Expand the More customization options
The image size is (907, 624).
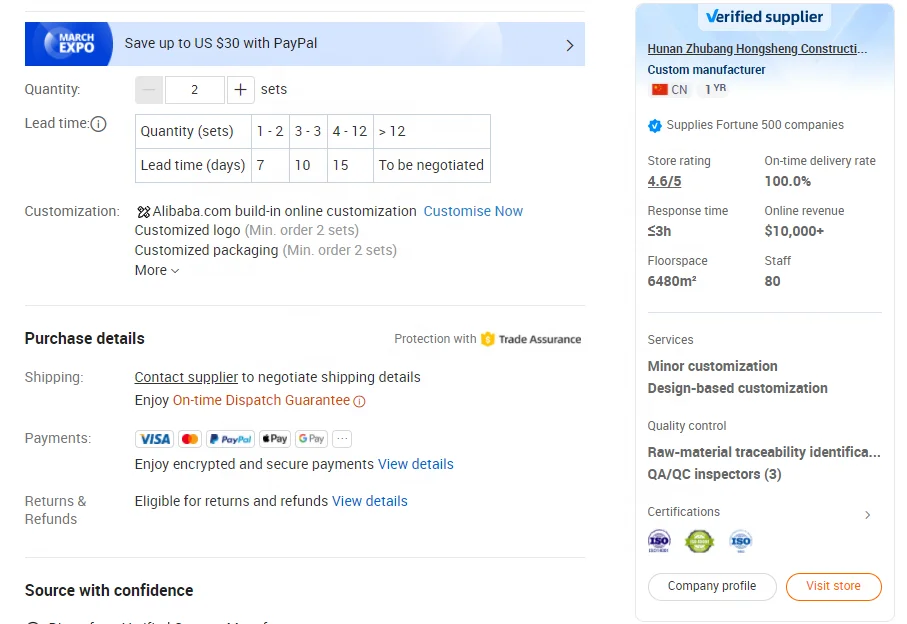[x=157, y=270]
